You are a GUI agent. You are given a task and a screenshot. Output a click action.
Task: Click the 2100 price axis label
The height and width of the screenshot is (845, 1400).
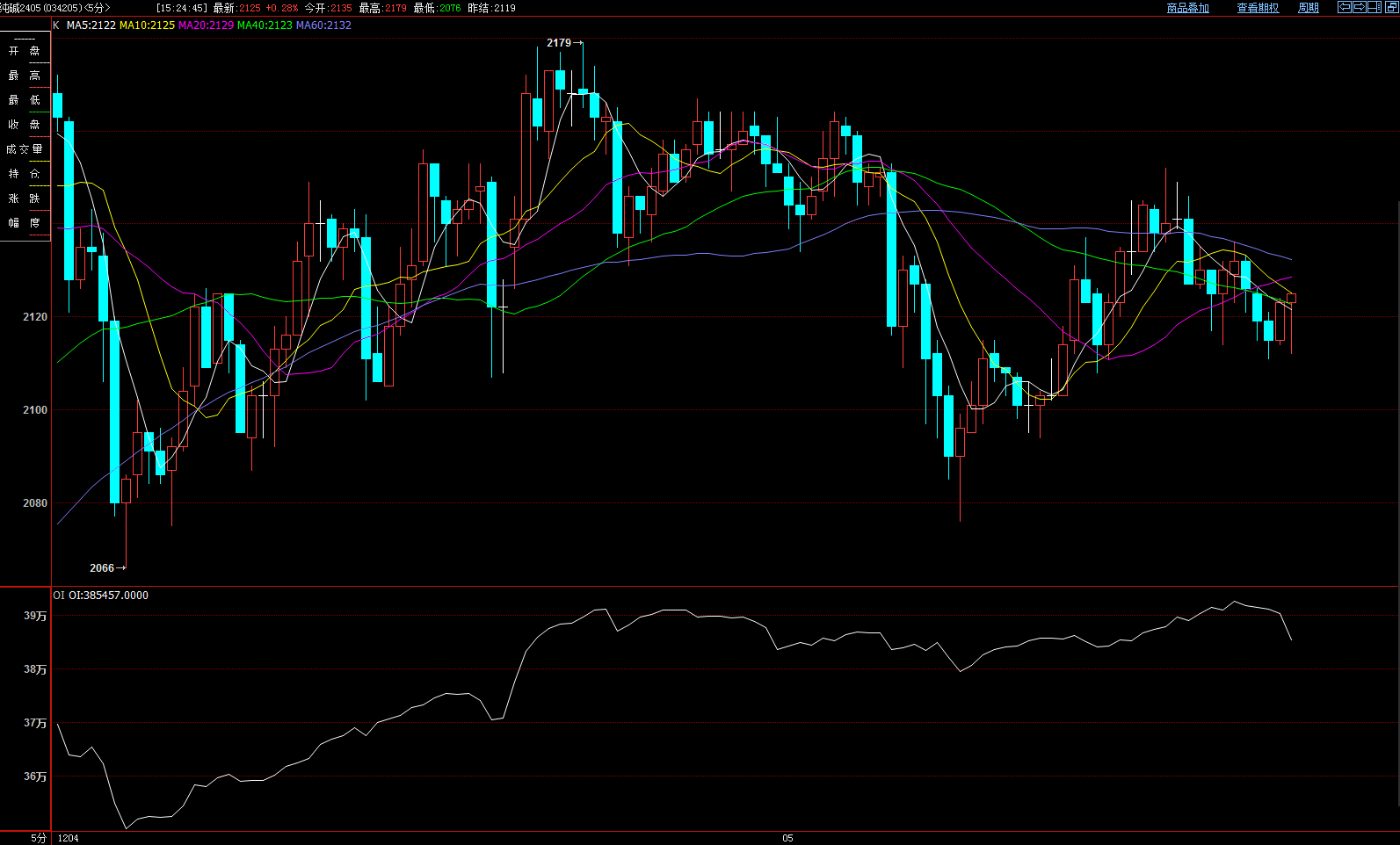point(35,410)
